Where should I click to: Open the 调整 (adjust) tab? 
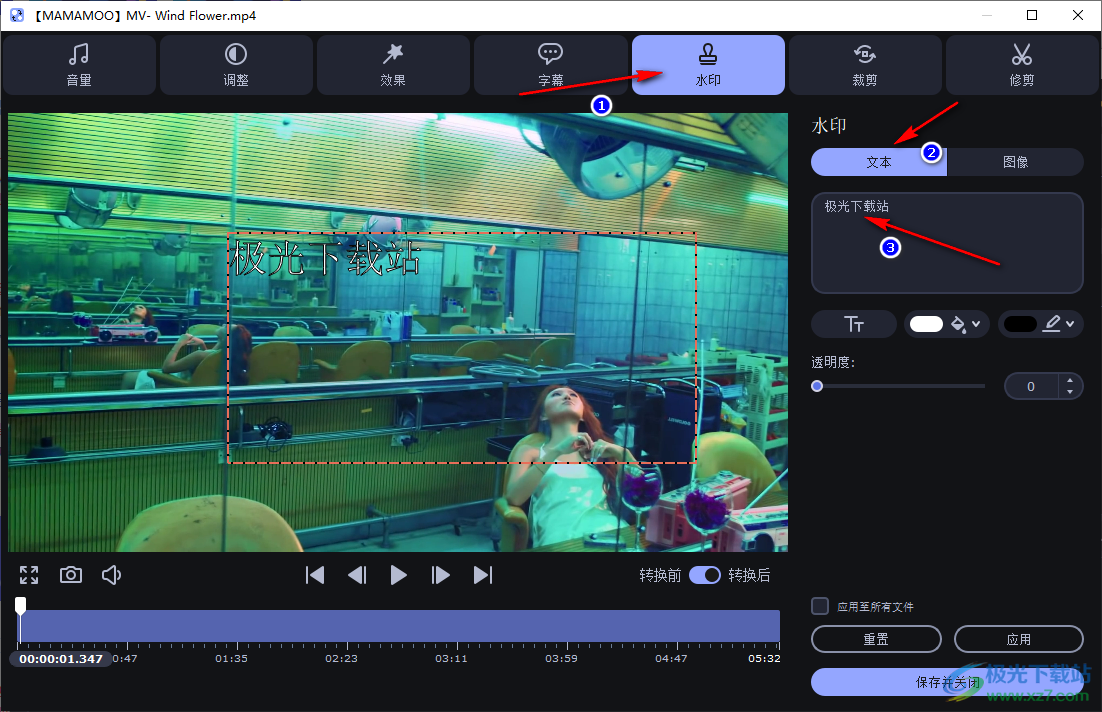click(x=236, y=65)
